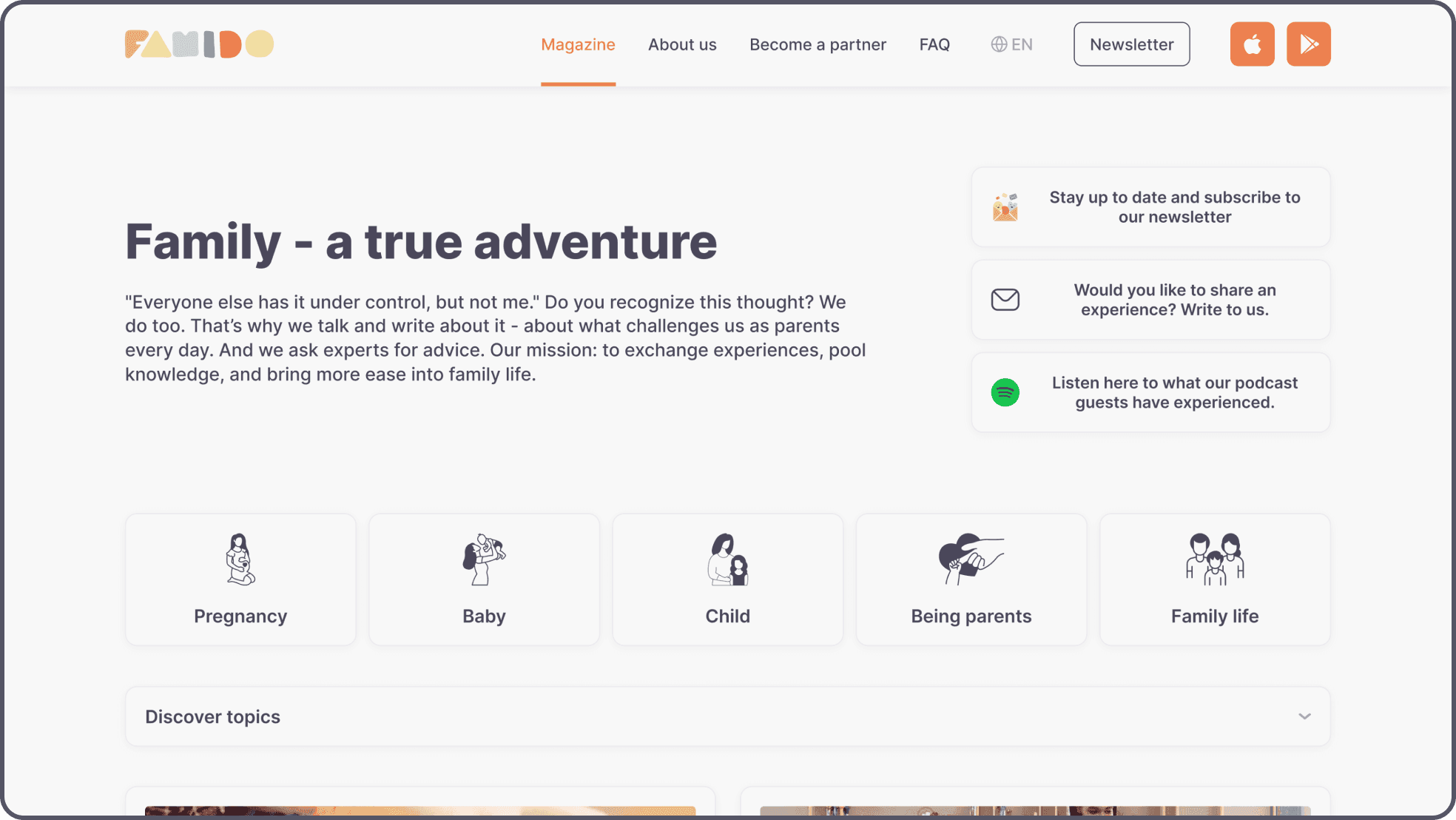
Task: Open the About us page
Action: click(681, 44)
